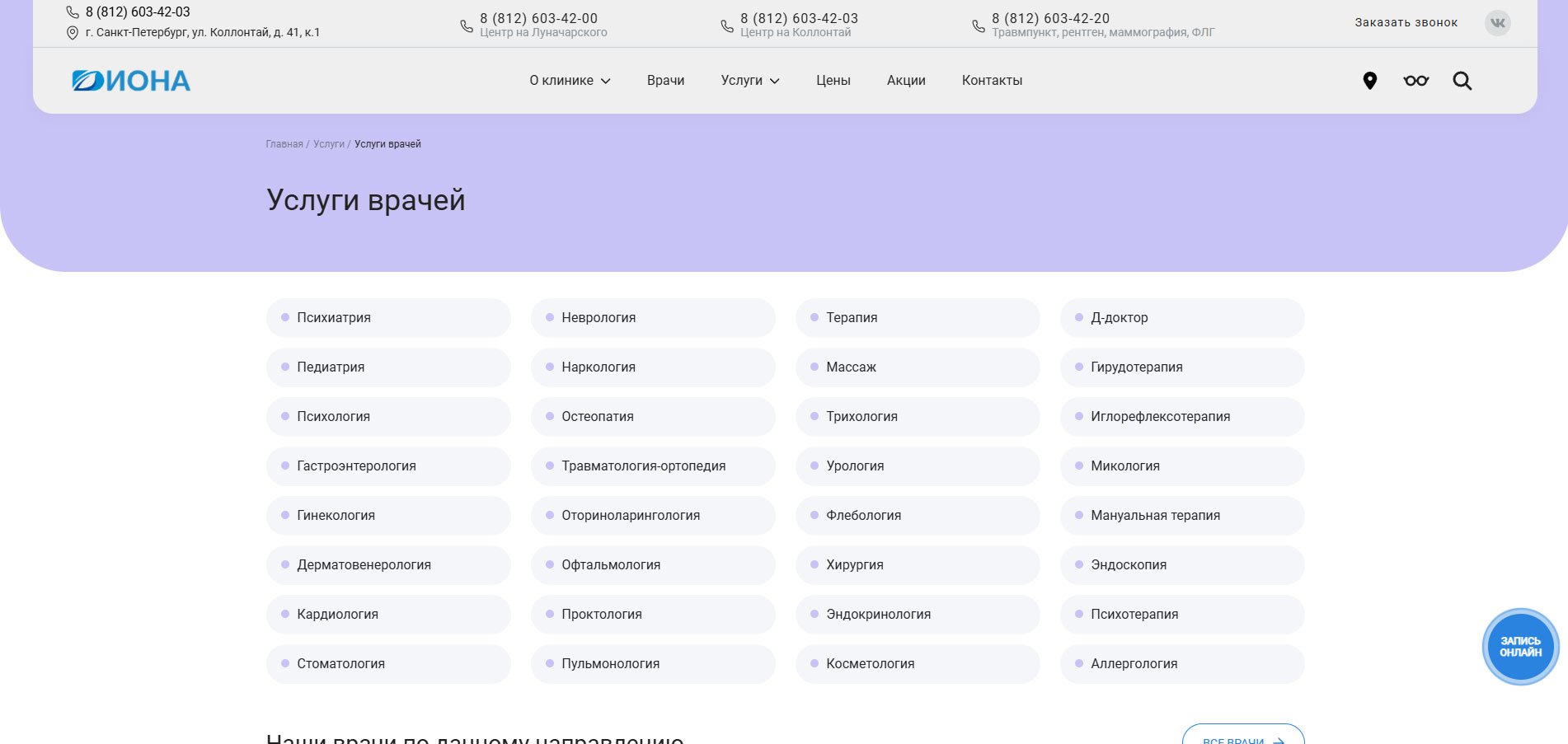This screenshot has width=1568, height=744.
Task: Select the Травматология-ортопедия service
Action: click(653, 466)
